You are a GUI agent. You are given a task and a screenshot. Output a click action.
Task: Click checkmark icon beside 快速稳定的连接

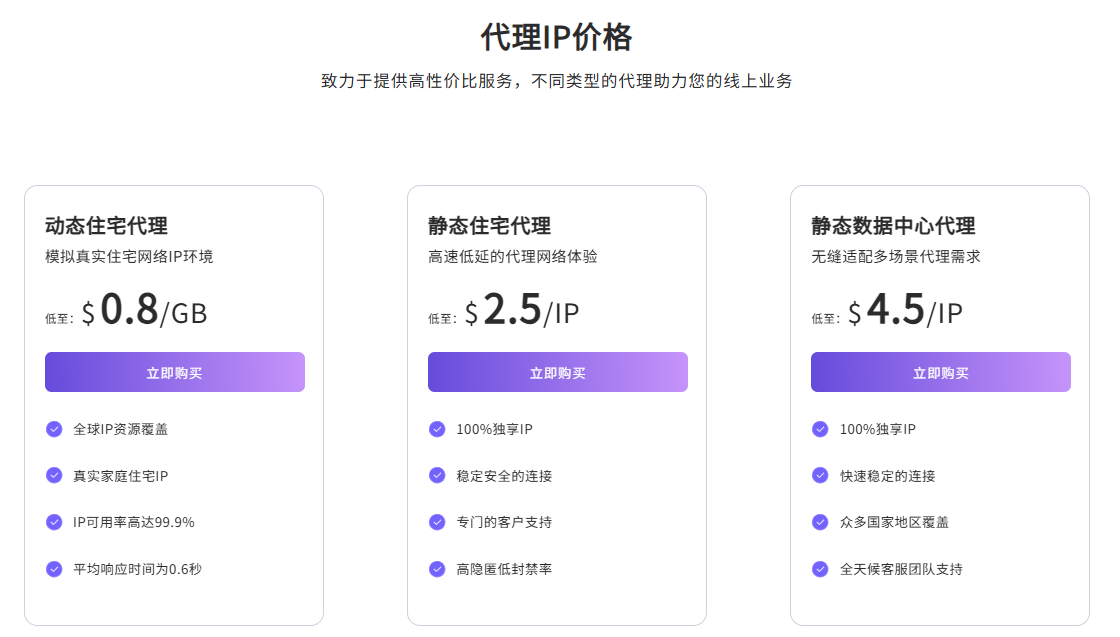point(820,476)
